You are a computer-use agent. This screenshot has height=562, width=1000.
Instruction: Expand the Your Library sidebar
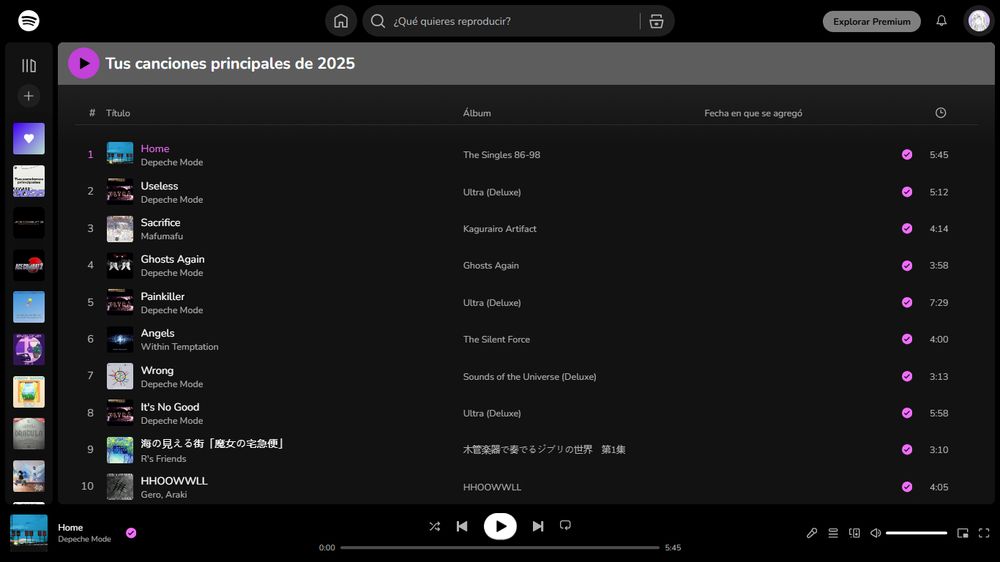pos(29,66)
